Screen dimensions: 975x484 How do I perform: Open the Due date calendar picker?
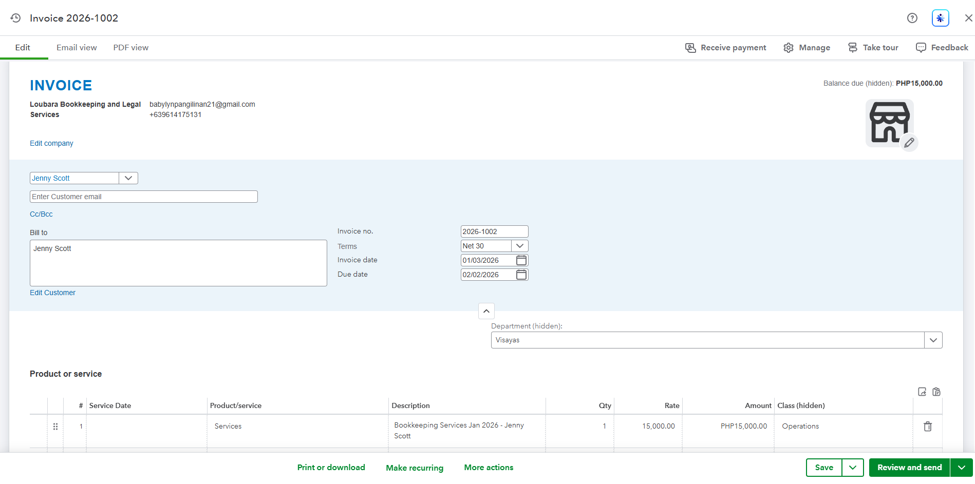(522, 274)
